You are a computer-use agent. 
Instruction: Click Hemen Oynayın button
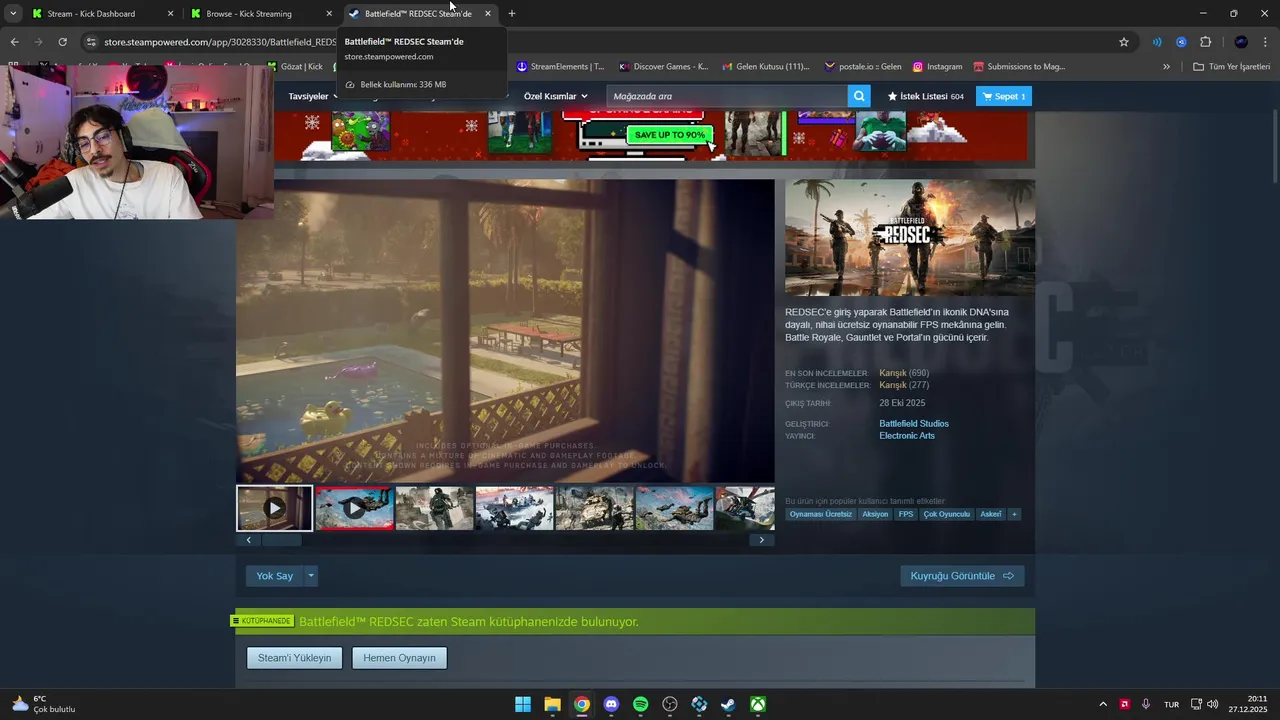click(399, 658)
